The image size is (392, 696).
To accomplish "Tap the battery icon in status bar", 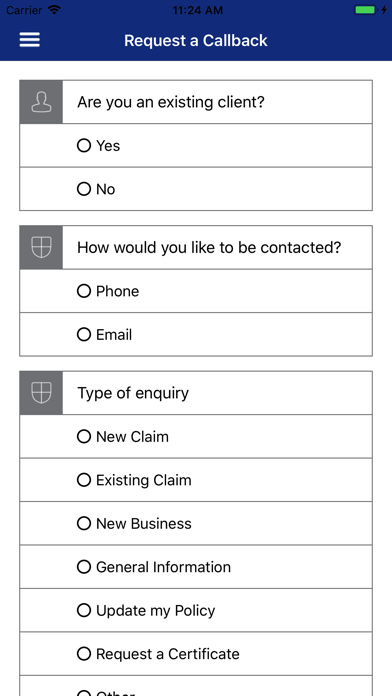I will (x=365, y=10).
